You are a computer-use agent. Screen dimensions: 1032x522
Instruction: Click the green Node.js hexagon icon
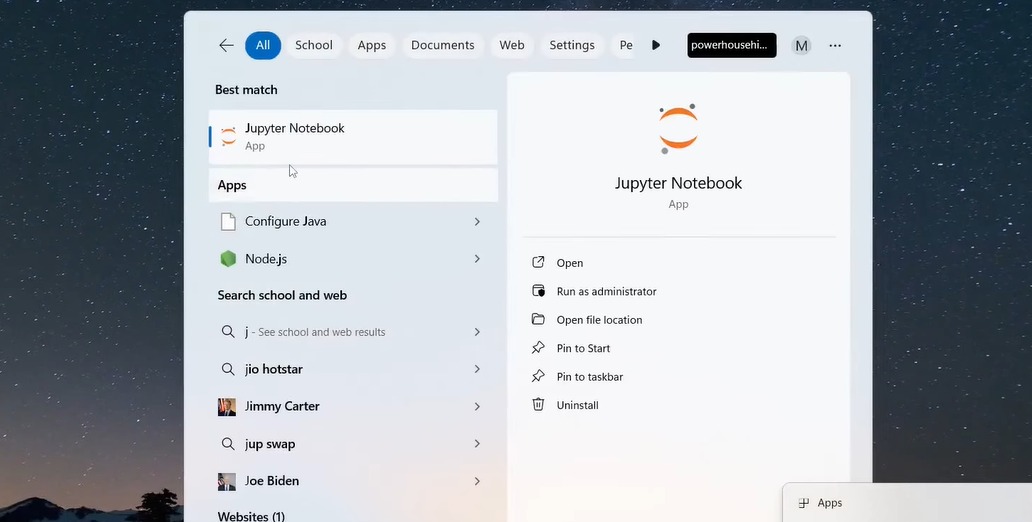tap(228, 259)
